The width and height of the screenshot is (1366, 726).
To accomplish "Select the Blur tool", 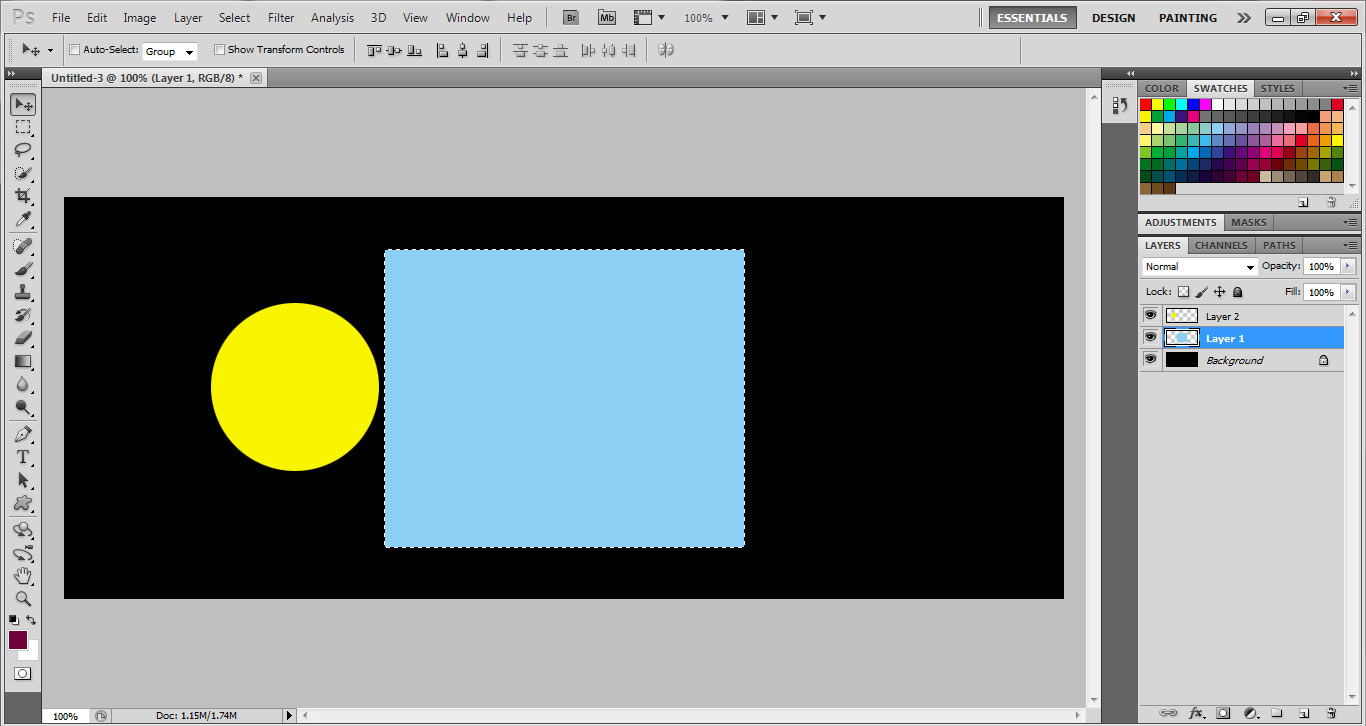I will point(23,384).
